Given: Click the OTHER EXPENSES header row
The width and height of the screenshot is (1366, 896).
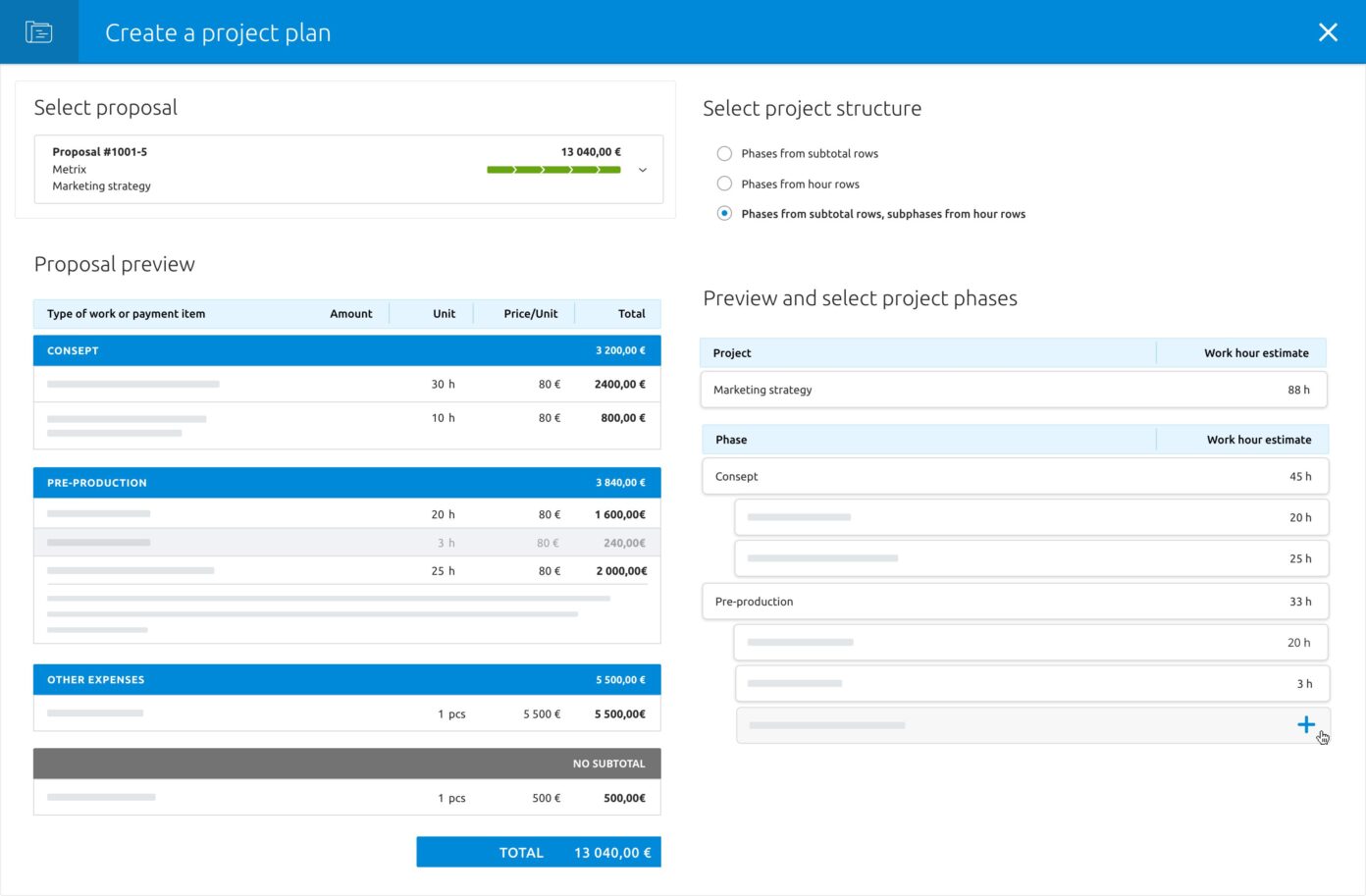Looking at the screenshot, I should (x=346, y=680).
